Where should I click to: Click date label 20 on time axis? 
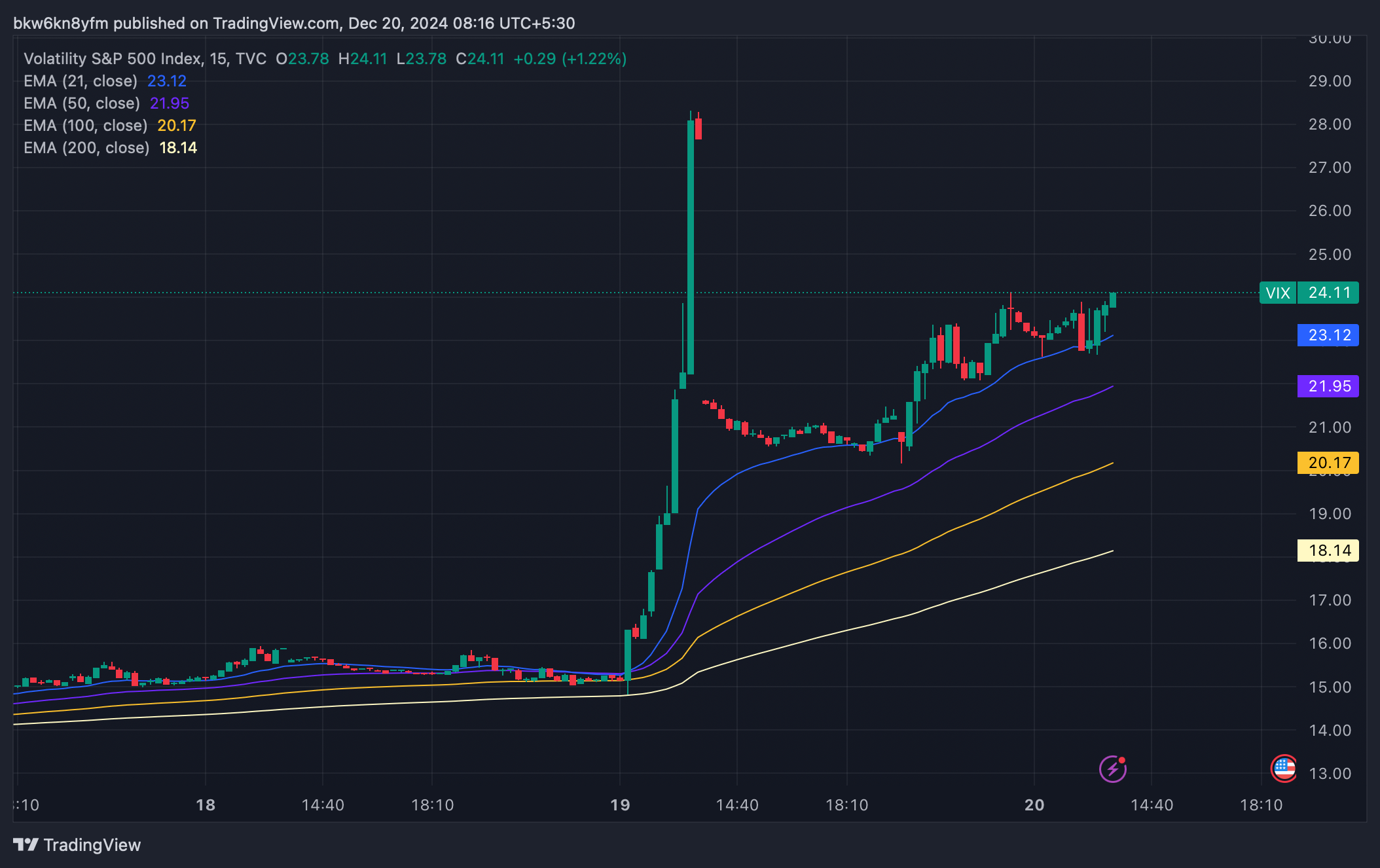(1034, 805)
